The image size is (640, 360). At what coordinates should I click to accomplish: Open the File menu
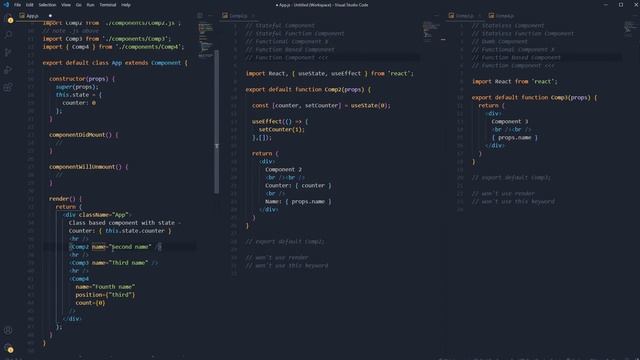[x=17, y=5]
